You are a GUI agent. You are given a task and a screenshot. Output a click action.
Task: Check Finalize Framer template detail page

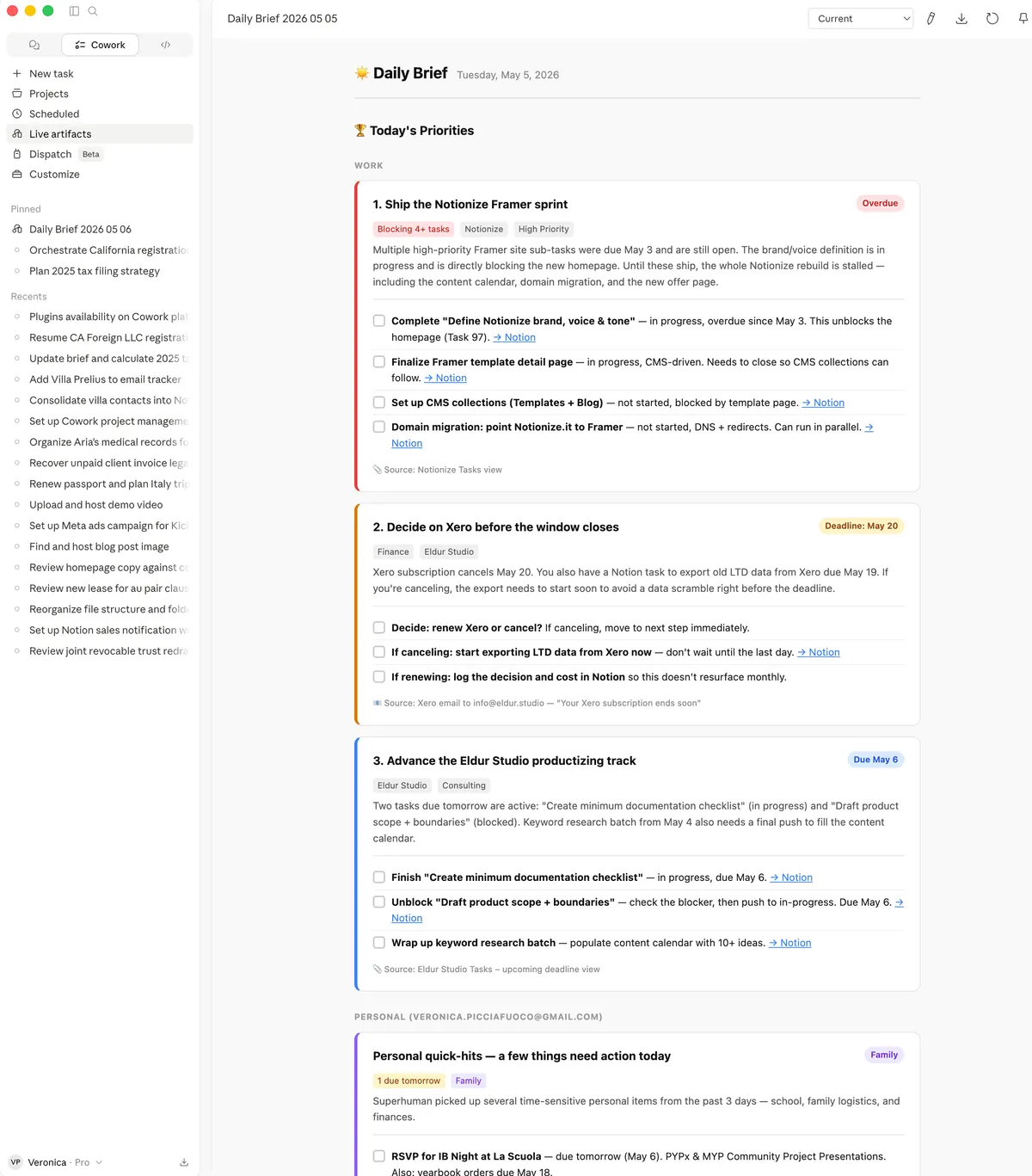click(379, 362)
